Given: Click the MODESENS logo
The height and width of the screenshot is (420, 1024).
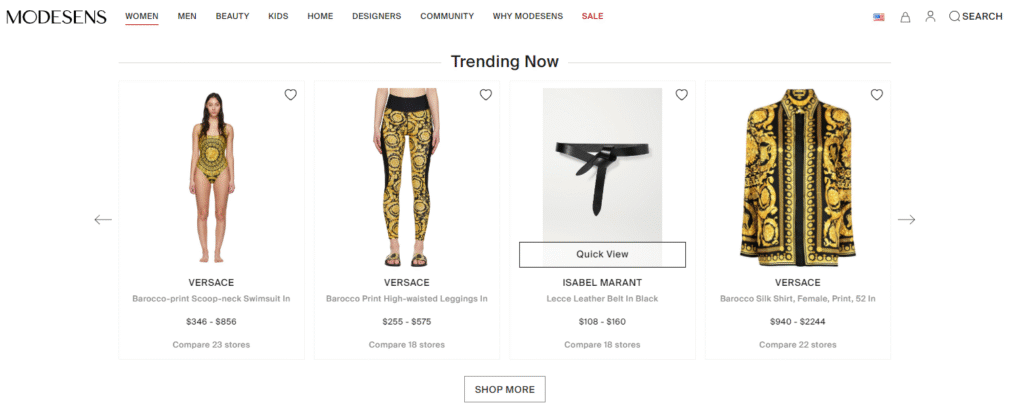Looking at the screenshot, I should 56,17.
